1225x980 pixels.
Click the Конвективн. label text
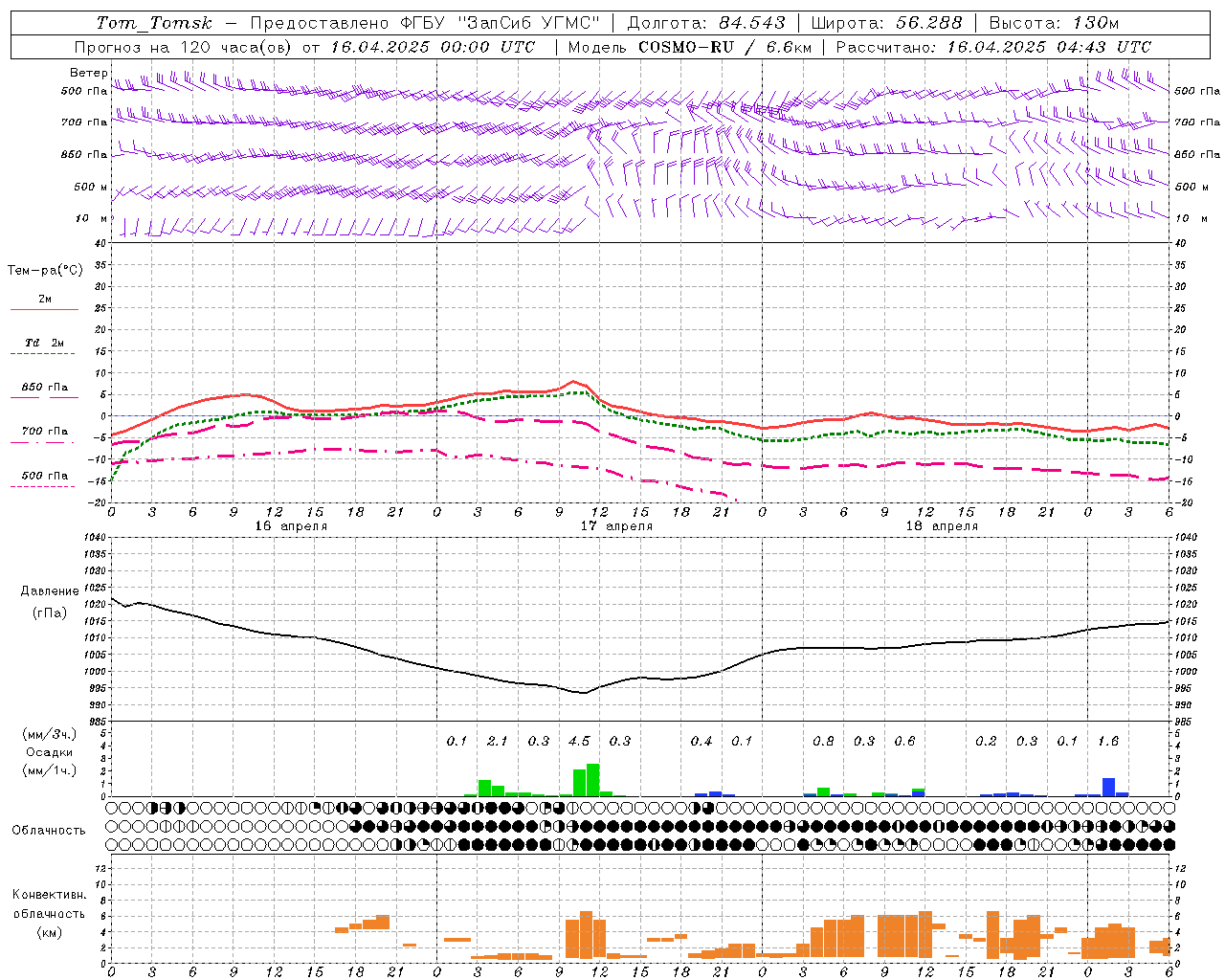(x=49, y=895)
